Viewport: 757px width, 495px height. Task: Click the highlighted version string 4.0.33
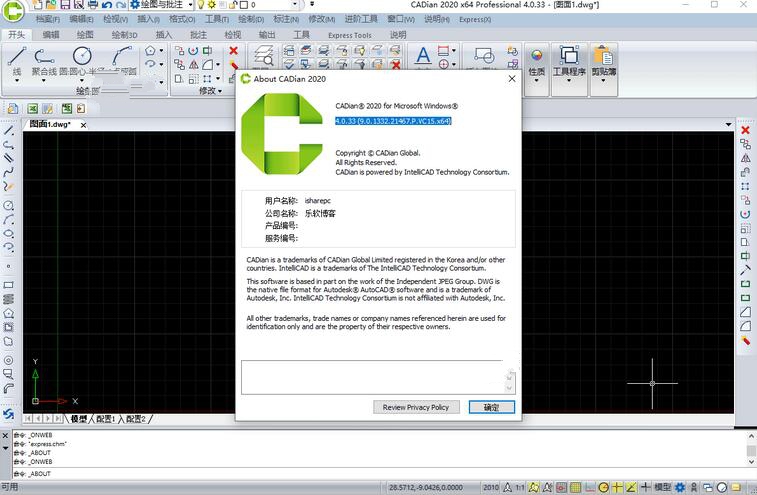point(393,121)
